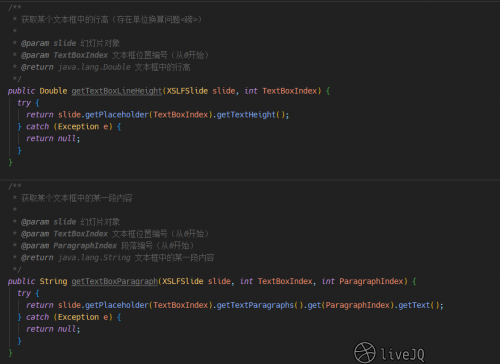This screenshot has width=500, height=364.
Task: Click return null in getTextBoxParagraph method
Action: [x=51, y=329]
